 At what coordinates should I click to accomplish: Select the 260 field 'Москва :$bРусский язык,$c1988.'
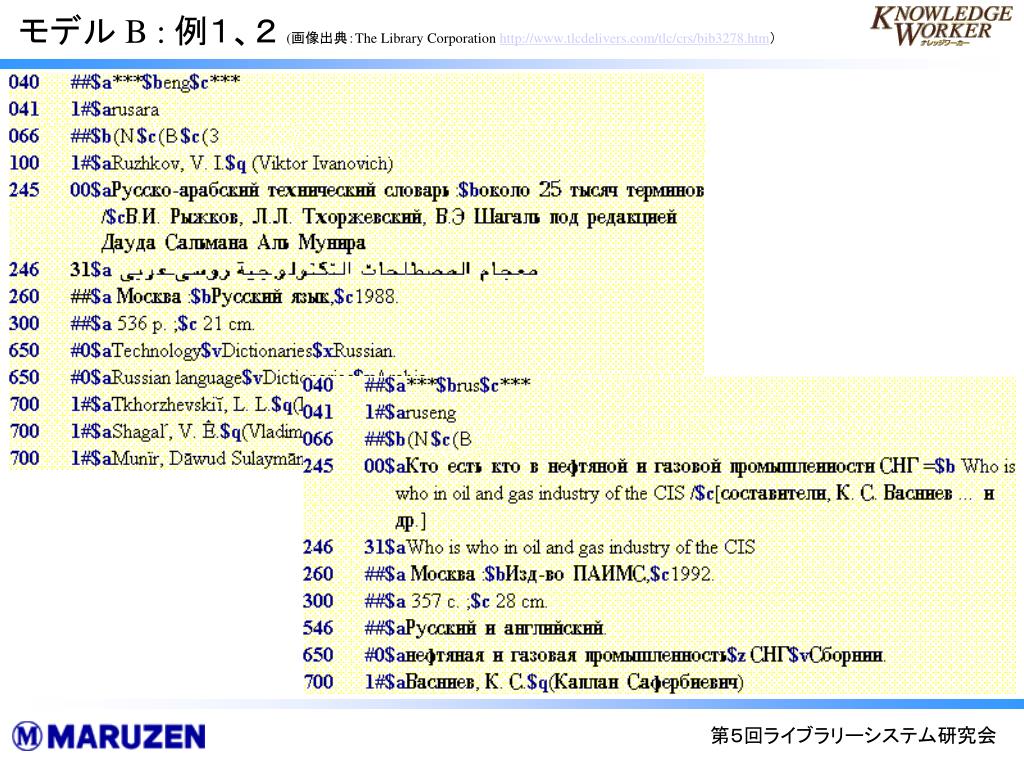[x=234, y=297]
